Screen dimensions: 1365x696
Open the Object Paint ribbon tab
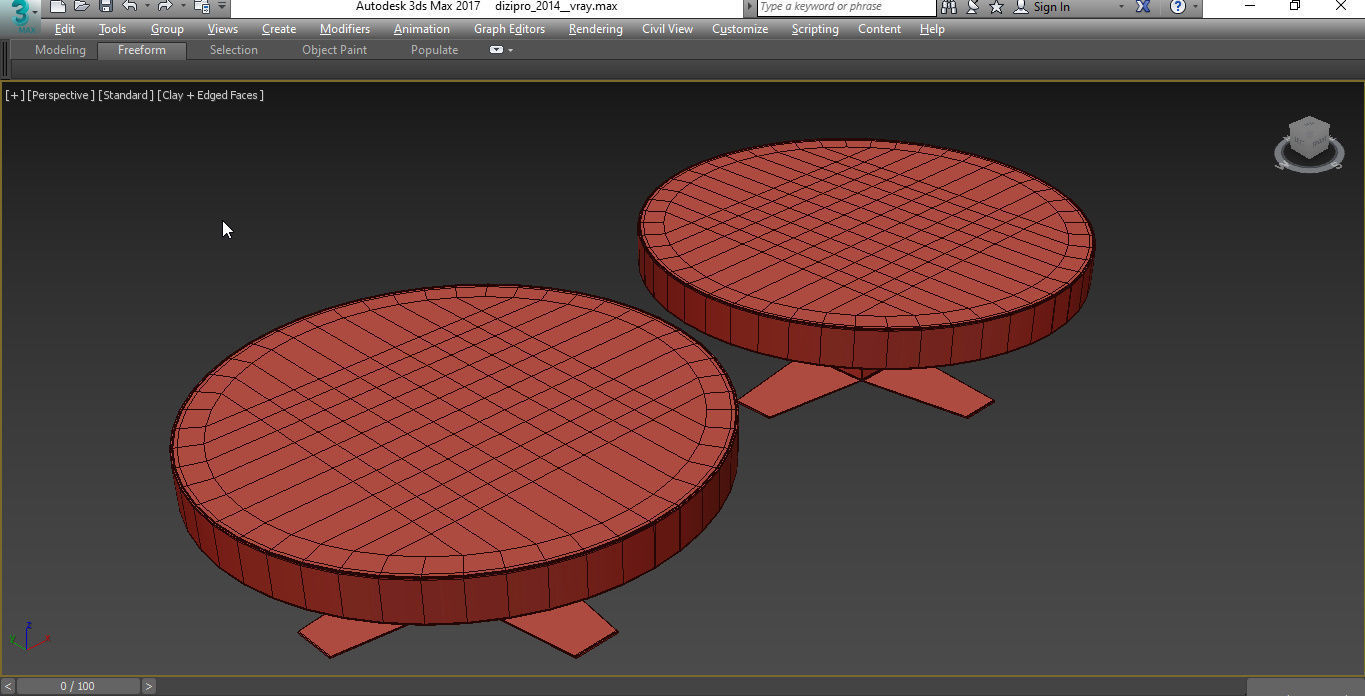(x=334, y=50)
